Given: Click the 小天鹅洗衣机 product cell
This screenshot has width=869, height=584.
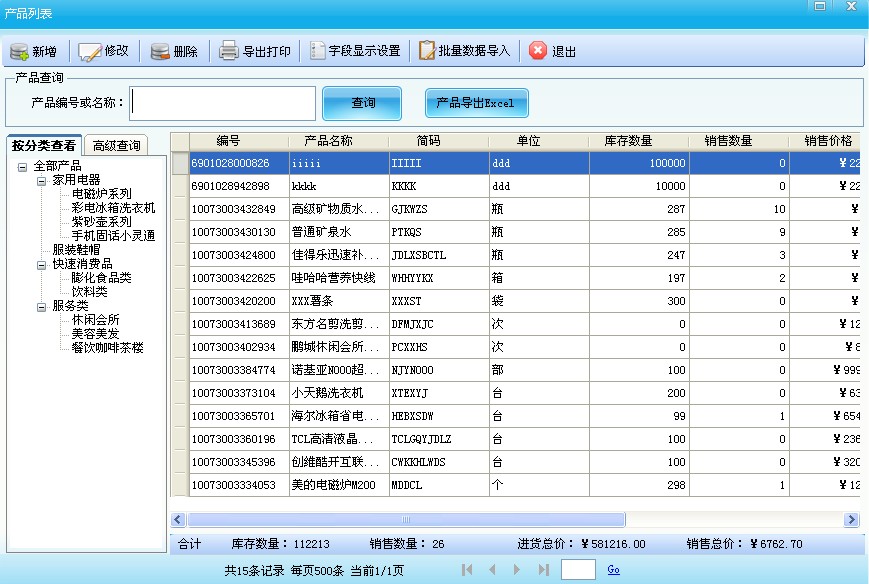Looking at the screenshot, I should tap(339, 393).
